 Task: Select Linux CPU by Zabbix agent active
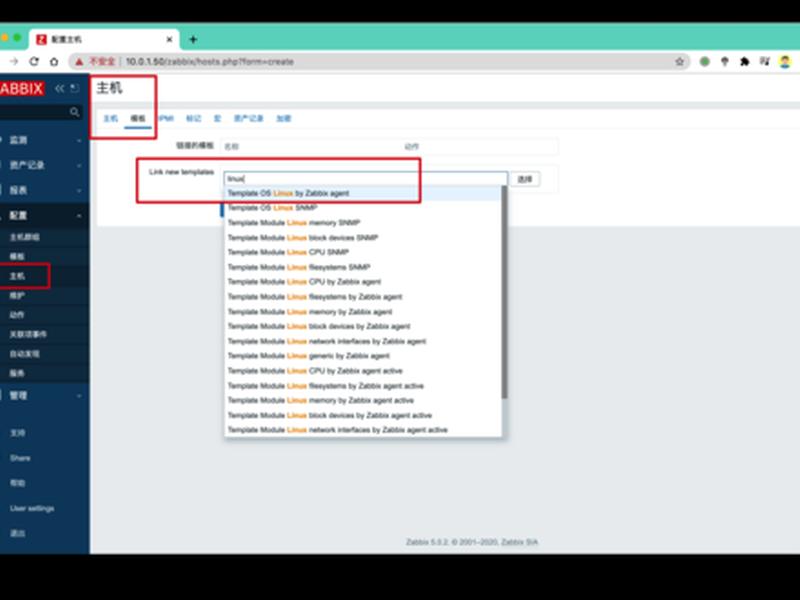pyautogui.click(x=362, y=371)
